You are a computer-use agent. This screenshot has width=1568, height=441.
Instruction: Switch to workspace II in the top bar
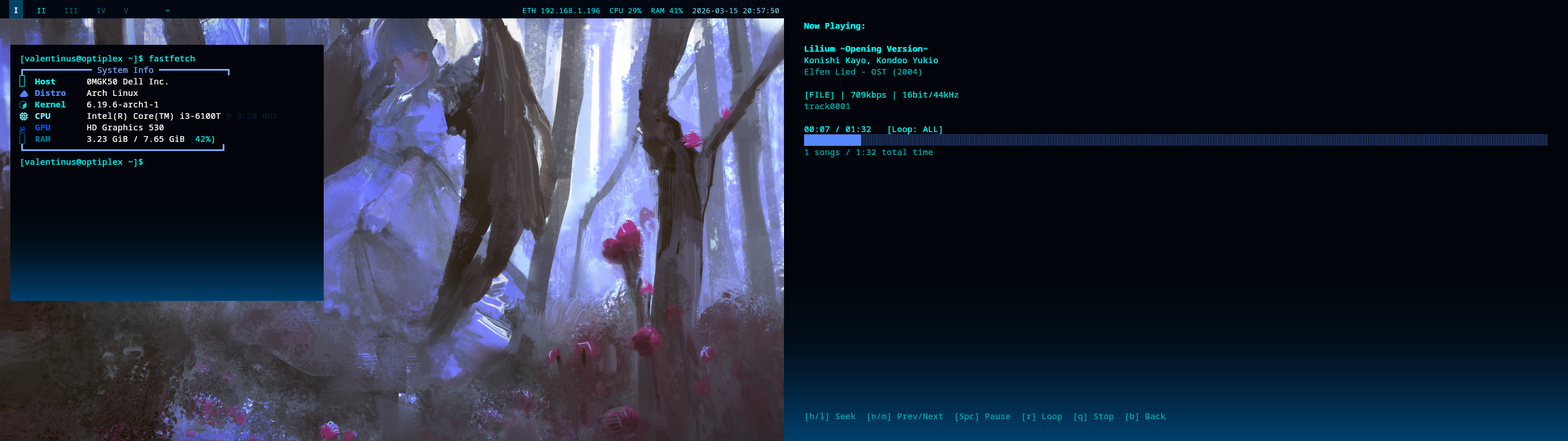coord(41,10)
